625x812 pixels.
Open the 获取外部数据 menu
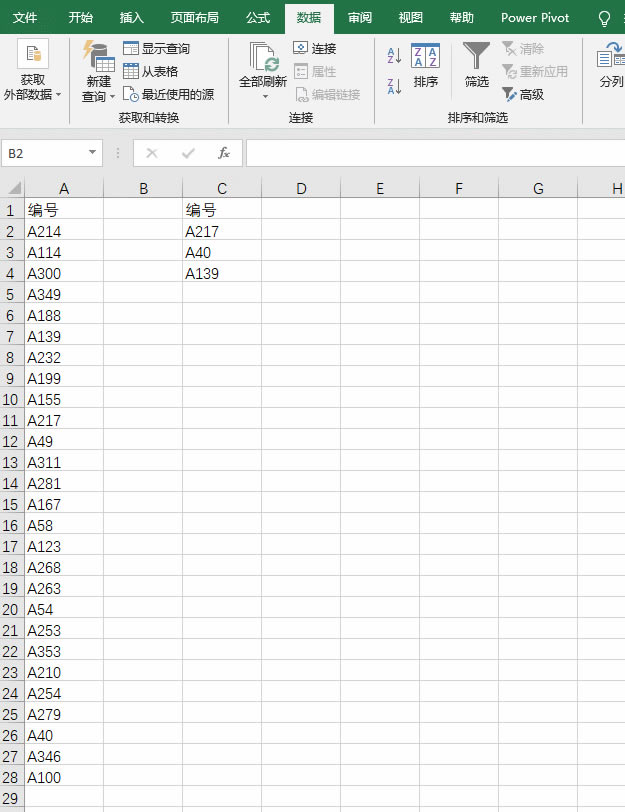tap(33, 70)
